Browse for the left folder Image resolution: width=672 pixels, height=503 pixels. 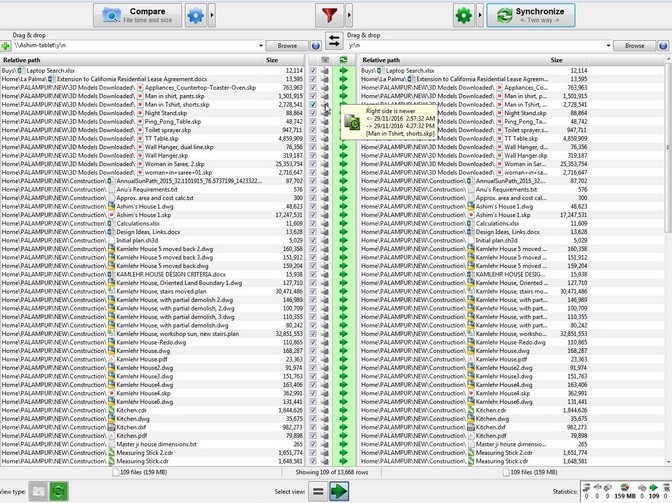click(x=287, y=45)
